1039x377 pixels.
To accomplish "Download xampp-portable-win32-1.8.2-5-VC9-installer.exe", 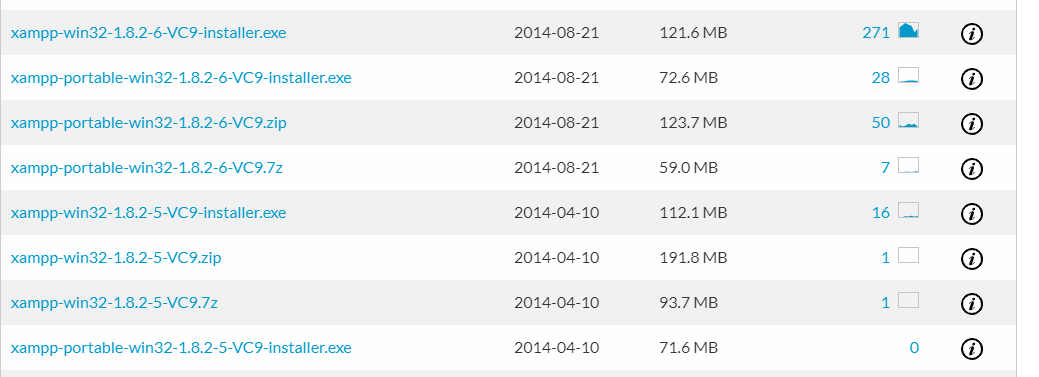I will pos(181,348).
